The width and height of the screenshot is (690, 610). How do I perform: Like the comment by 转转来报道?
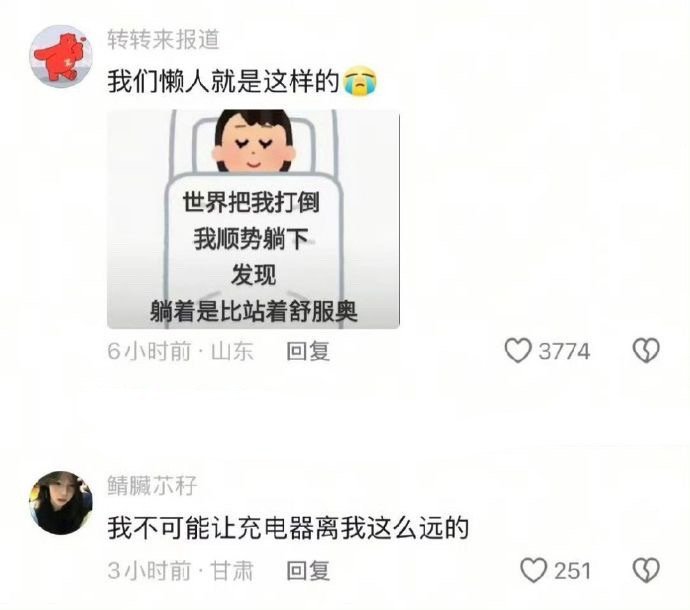pos(518,351)
